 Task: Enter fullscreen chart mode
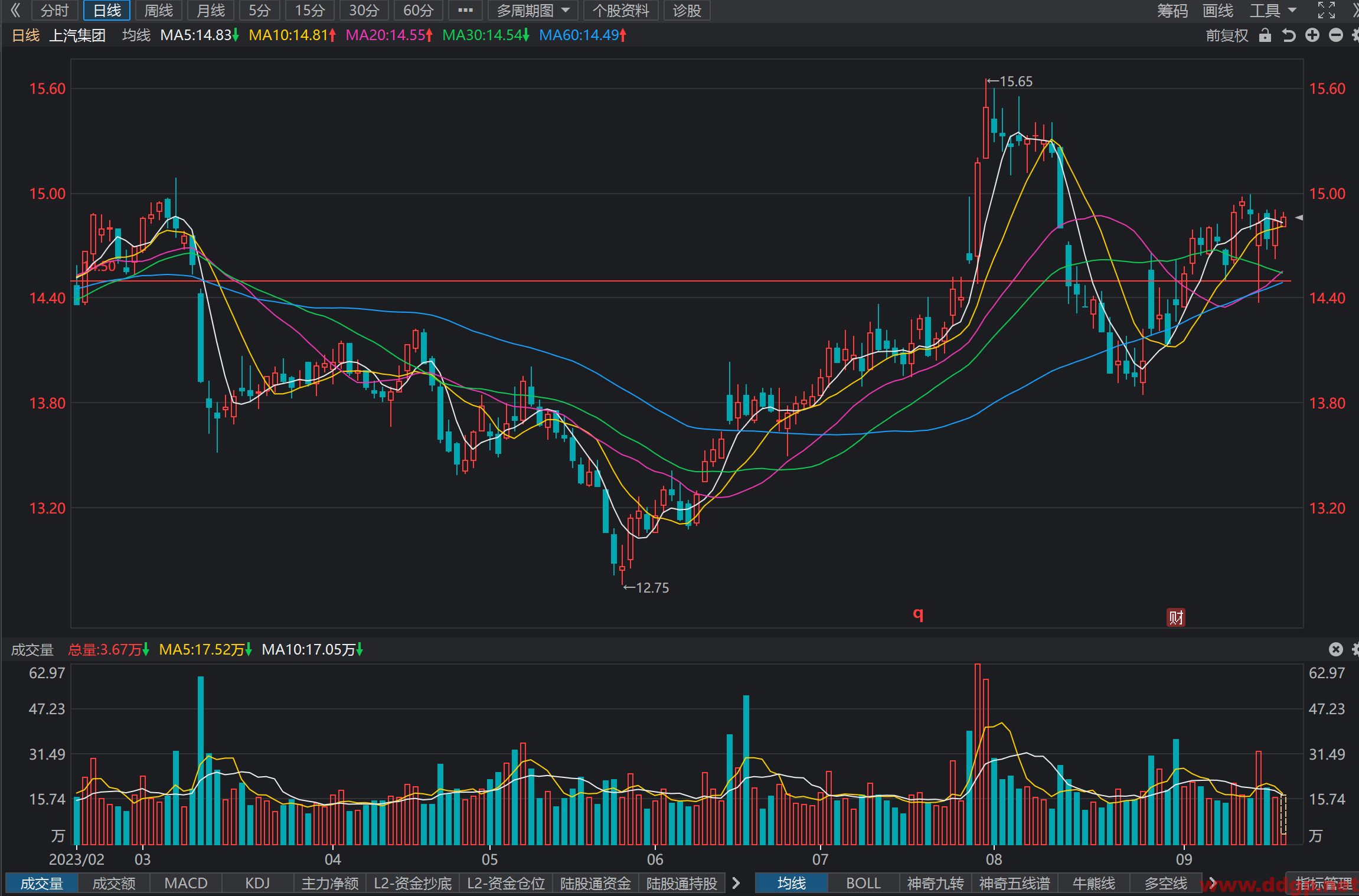click(x=1327, y=10)
